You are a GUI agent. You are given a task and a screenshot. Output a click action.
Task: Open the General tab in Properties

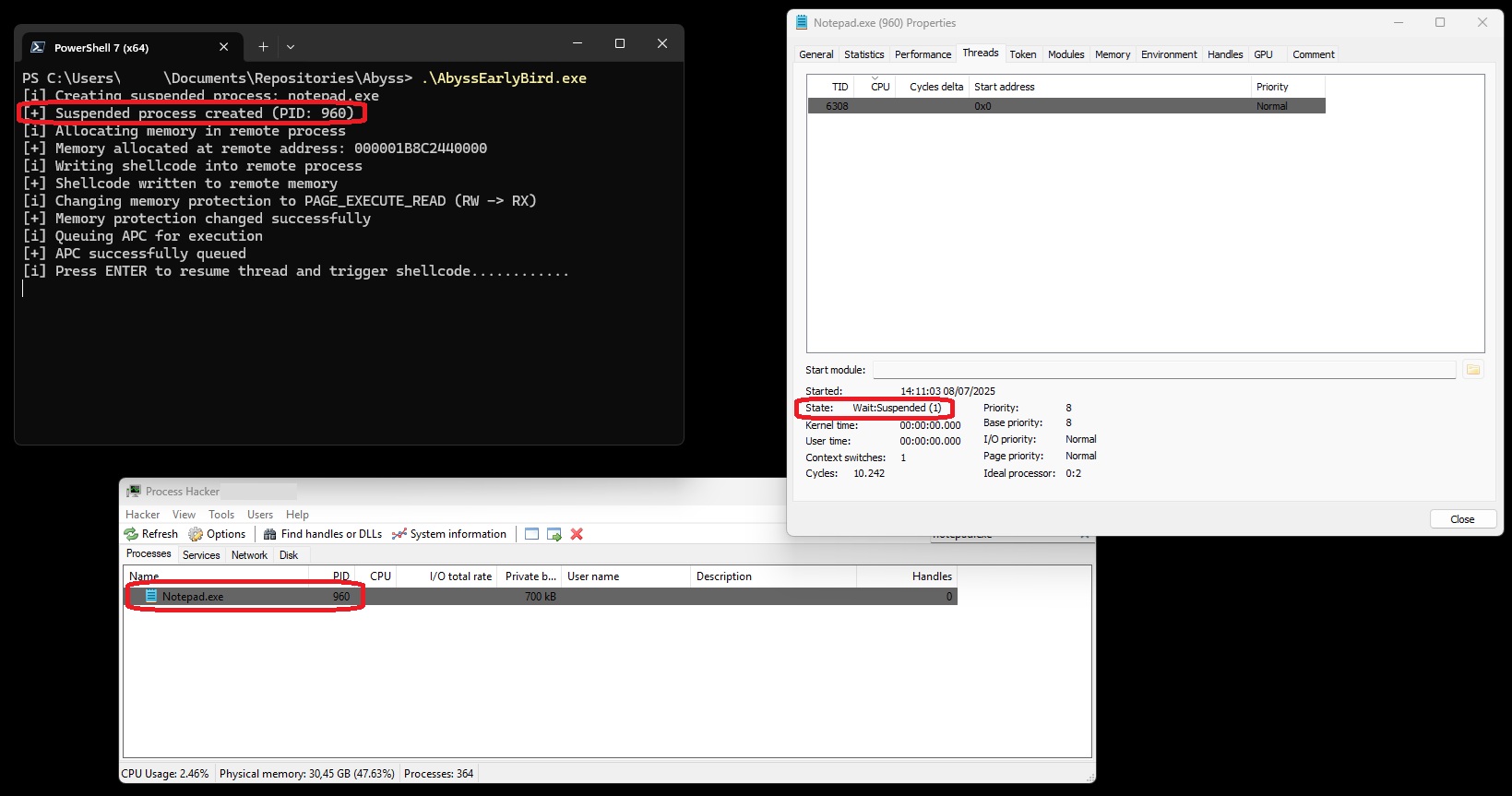(816, 54)
